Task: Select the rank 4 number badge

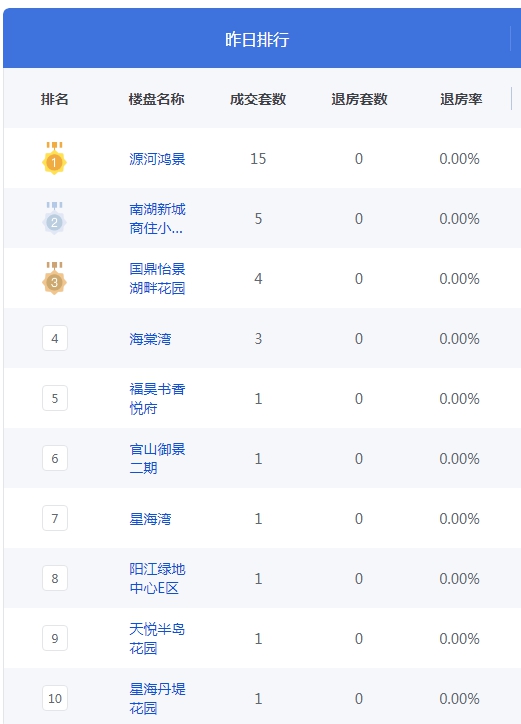Action: point(55,338)
